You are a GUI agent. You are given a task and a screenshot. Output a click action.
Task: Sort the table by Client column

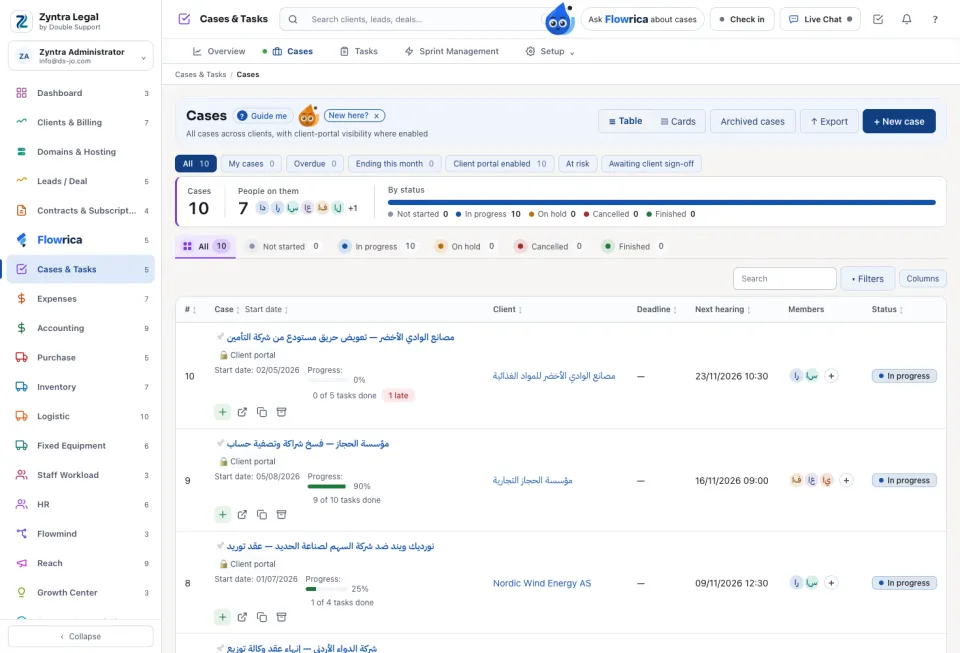click(x=507, y=309)
